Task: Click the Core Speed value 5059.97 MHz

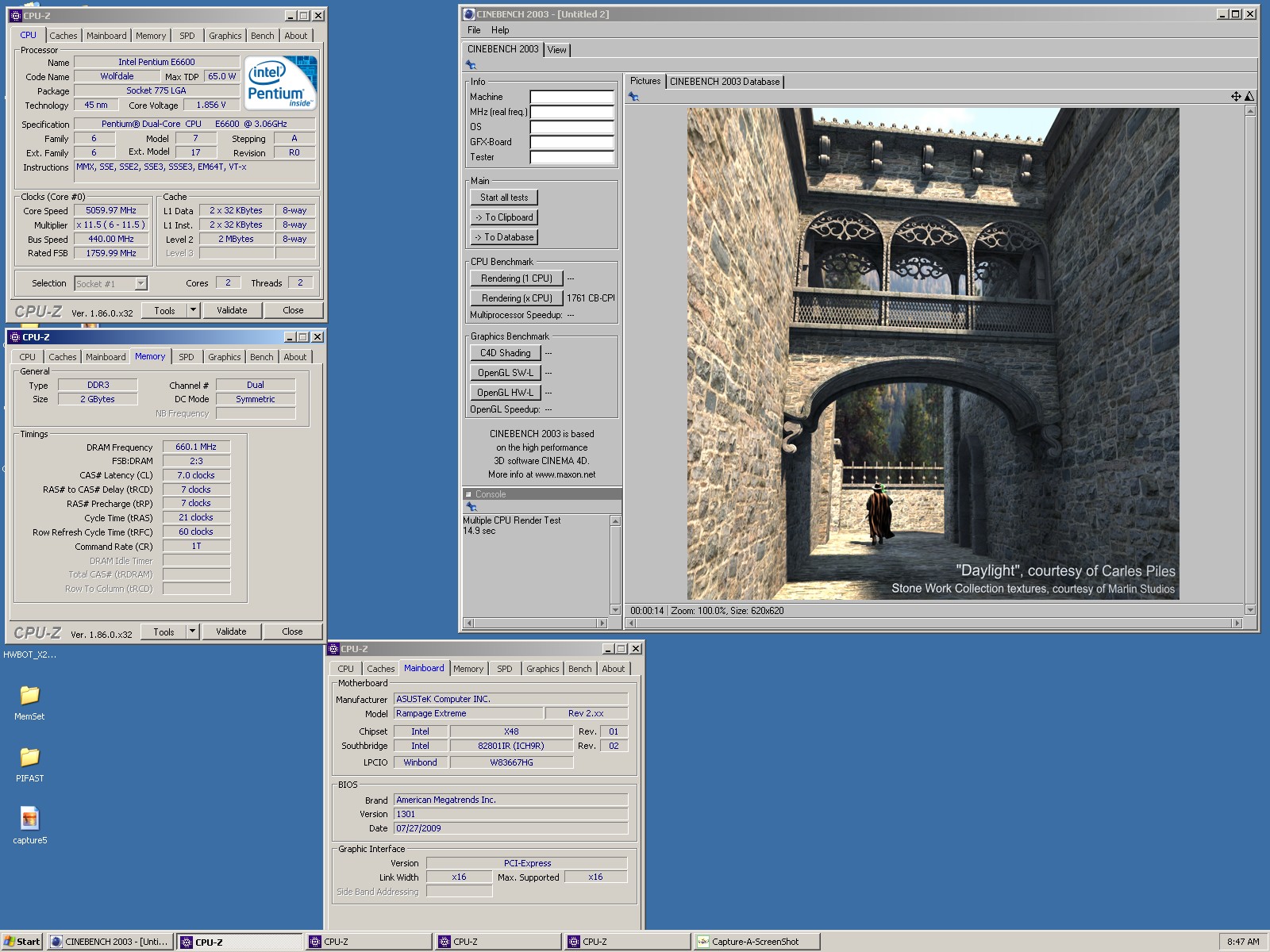Action: point(111,210)
